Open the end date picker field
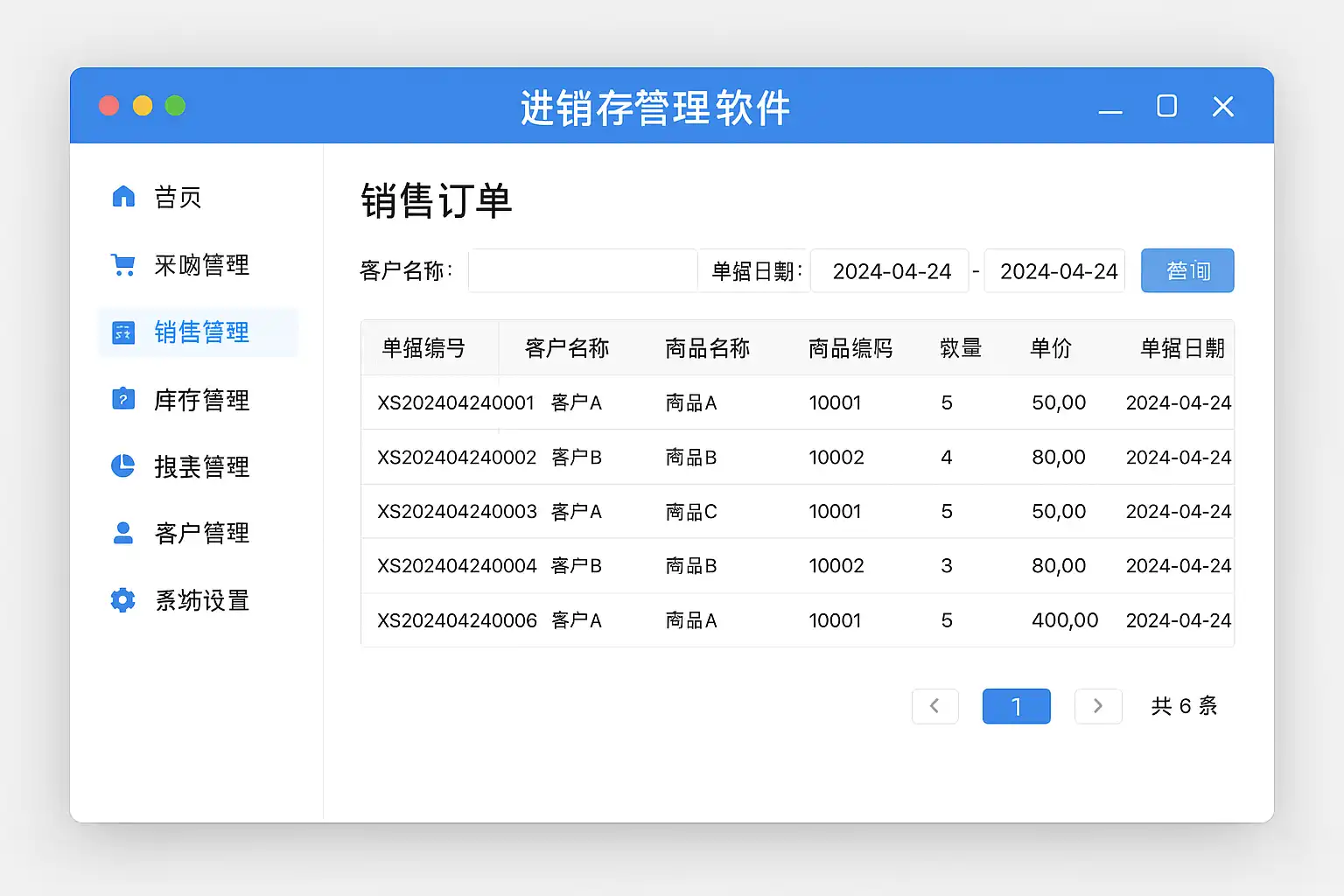Image resolution: width=1344 pixels, height=896 pixels. pyautogui.click(x=1055, y=271)
